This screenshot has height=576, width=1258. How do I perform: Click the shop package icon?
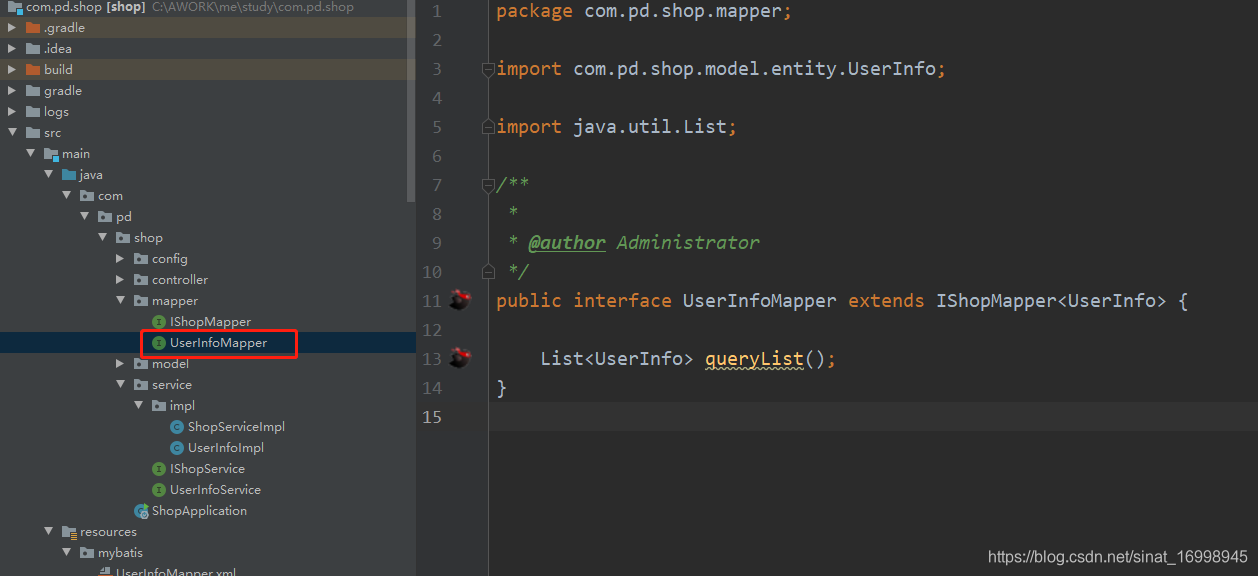(123, 237)
